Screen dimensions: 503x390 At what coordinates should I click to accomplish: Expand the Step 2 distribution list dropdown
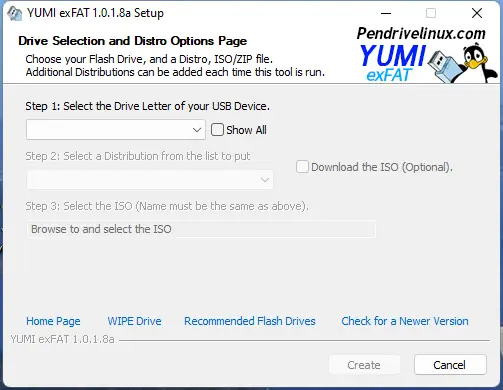tap(150, 180)
